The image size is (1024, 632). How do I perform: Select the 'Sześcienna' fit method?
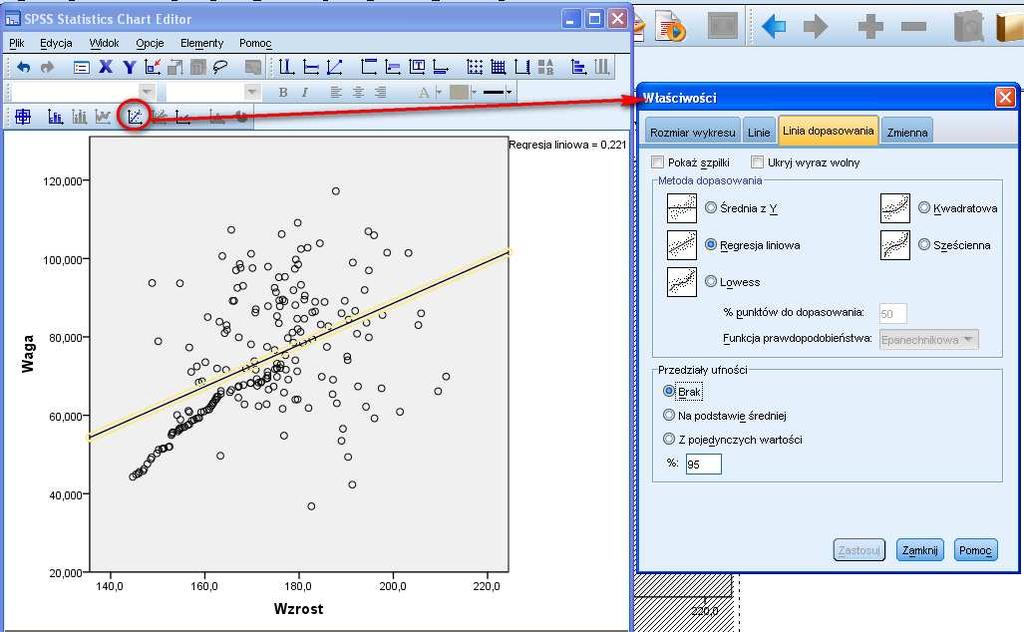tap(924, 245)
